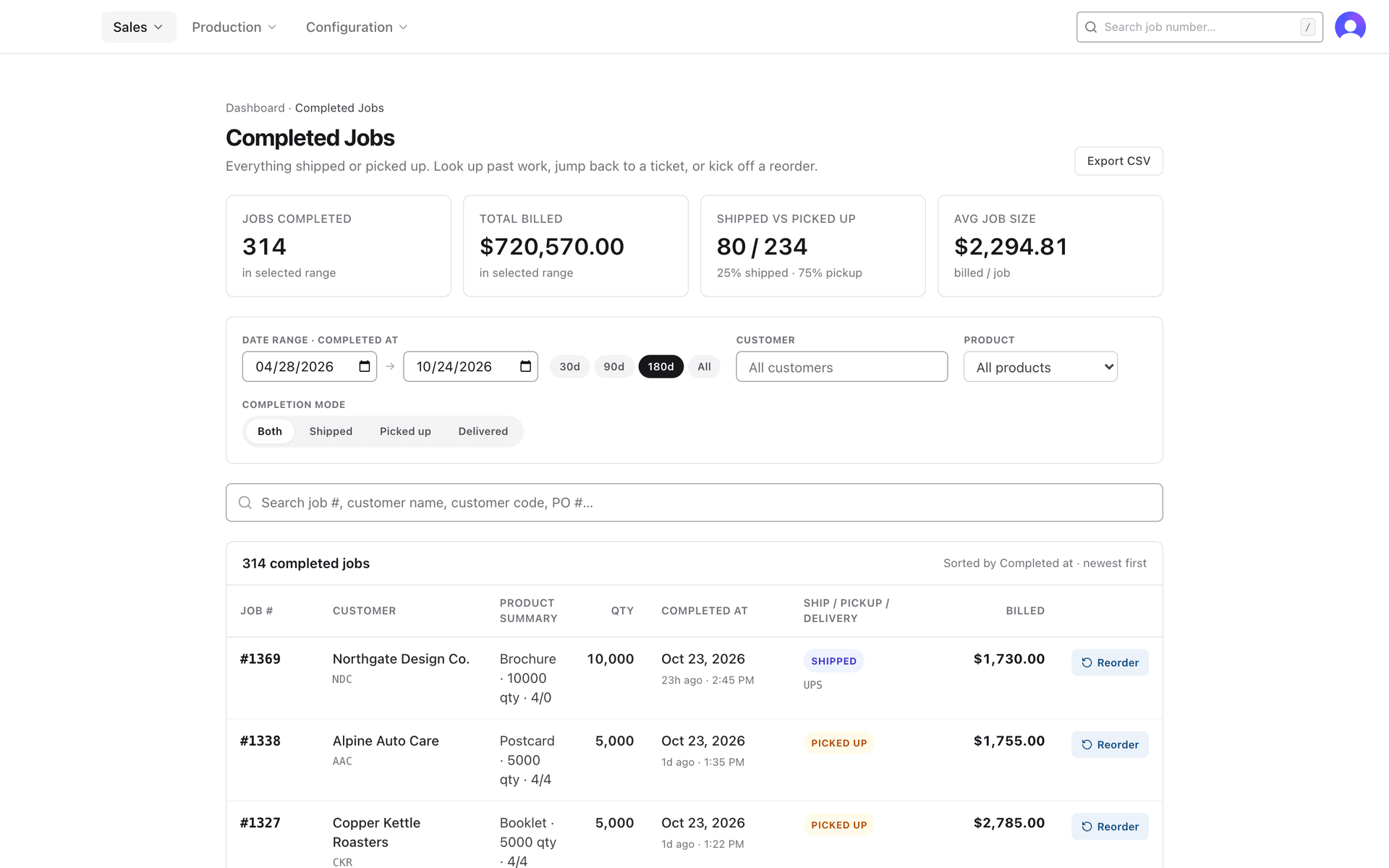The width and height of the screenshot is (1389, 868).
Task: Go to the Dashboard breadcrumb
Action: [255, 108]
